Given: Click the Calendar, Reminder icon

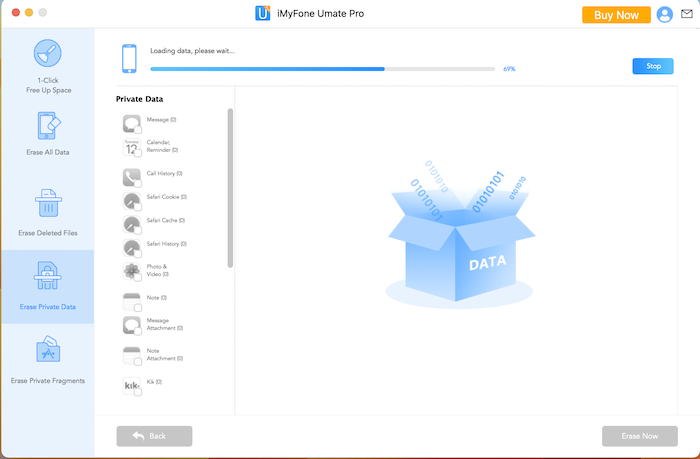Looking at the screenshot, I should click(x=131, y=147).
